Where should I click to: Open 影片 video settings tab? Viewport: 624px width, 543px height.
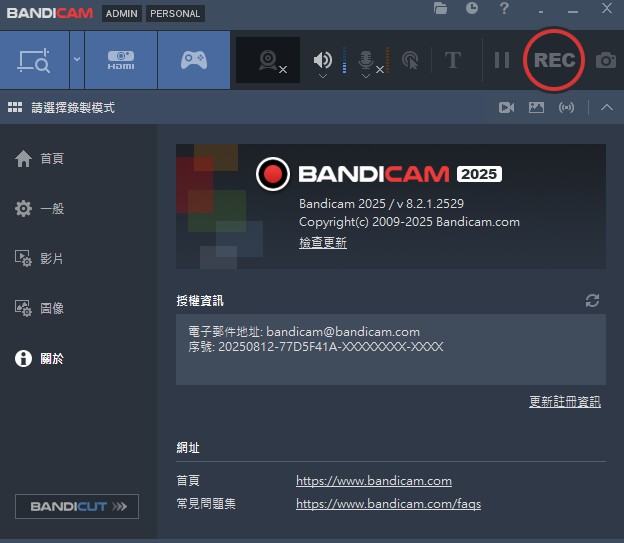click(x=39, y=258)
